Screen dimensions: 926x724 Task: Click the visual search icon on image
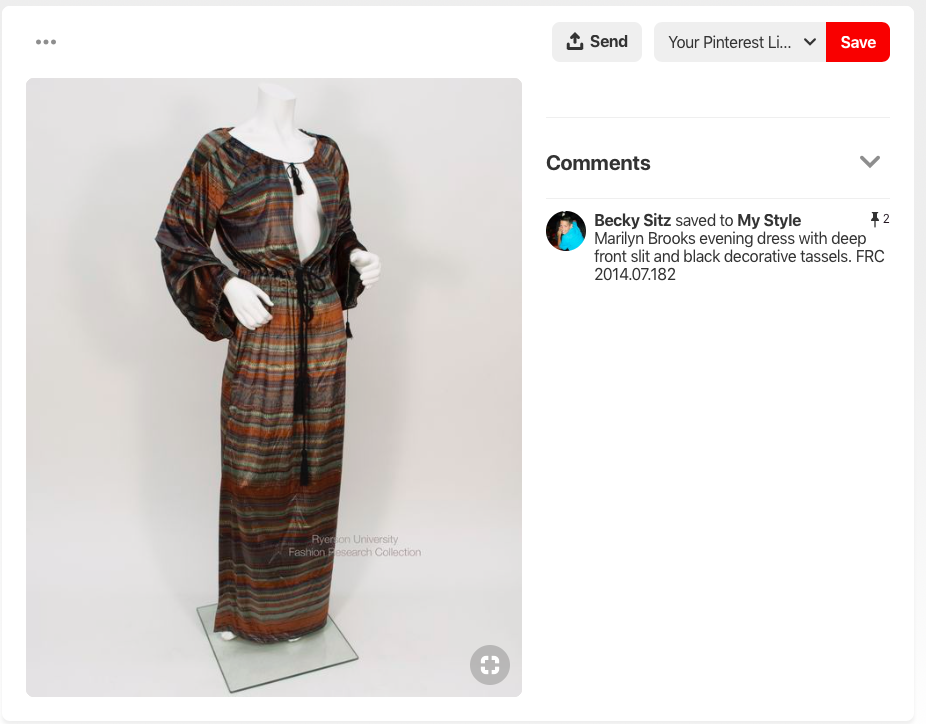point(490,665)
